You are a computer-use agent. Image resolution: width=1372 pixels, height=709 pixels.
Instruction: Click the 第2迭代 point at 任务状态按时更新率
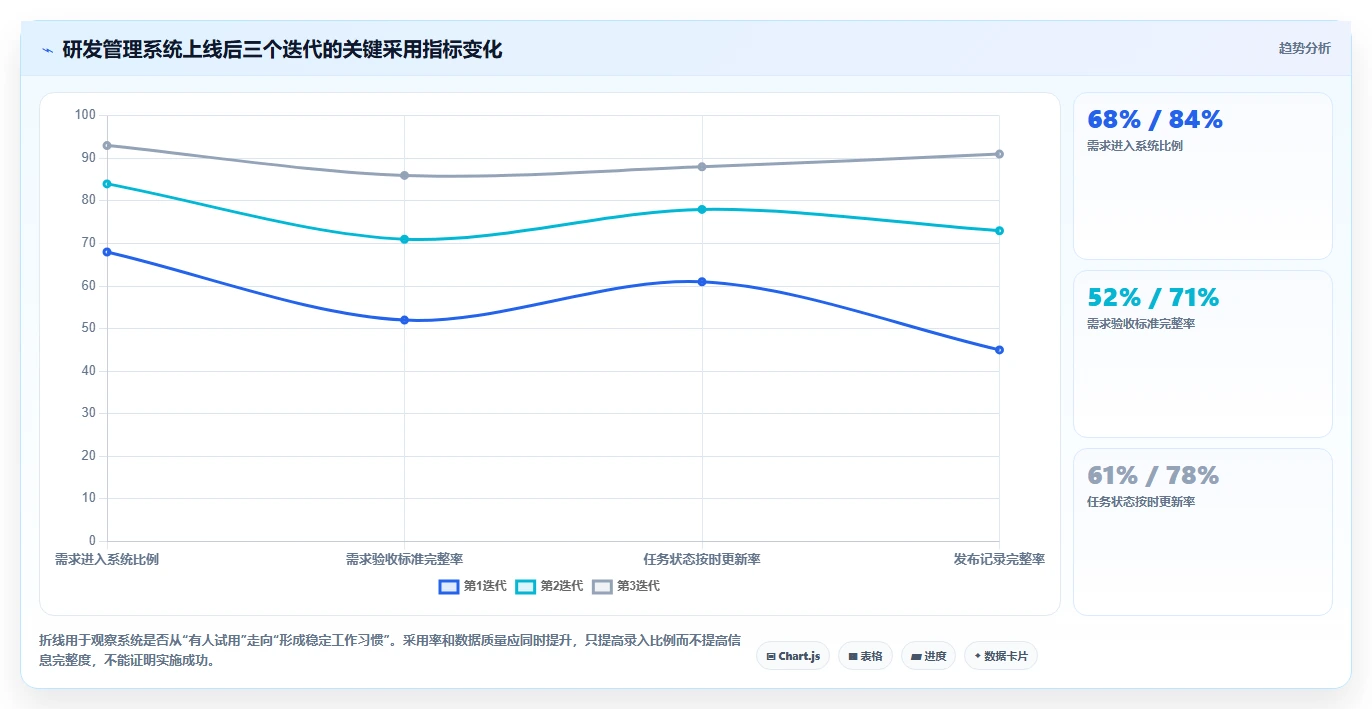[x=702, y=209]
